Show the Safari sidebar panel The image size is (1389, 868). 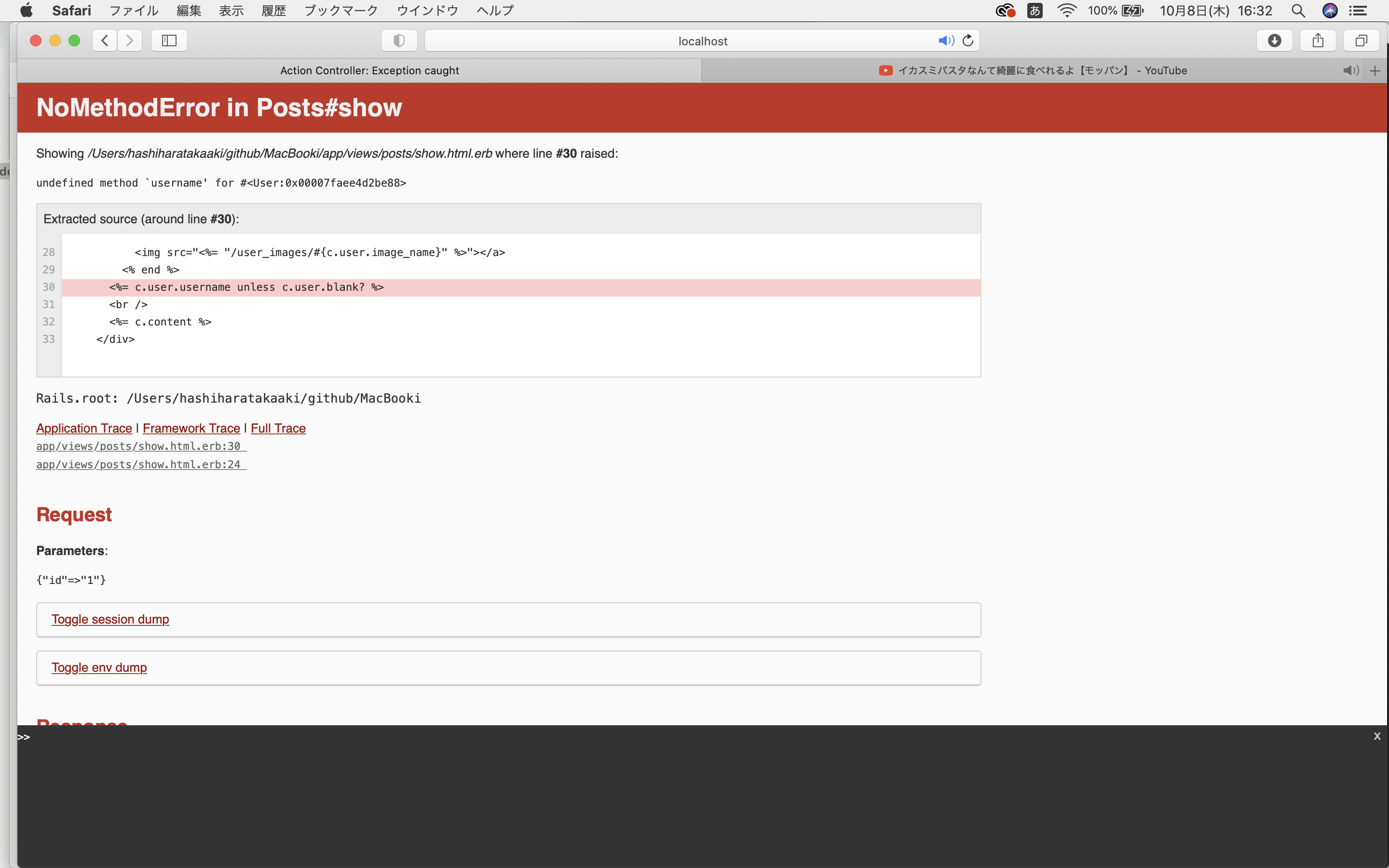point(169,40)
